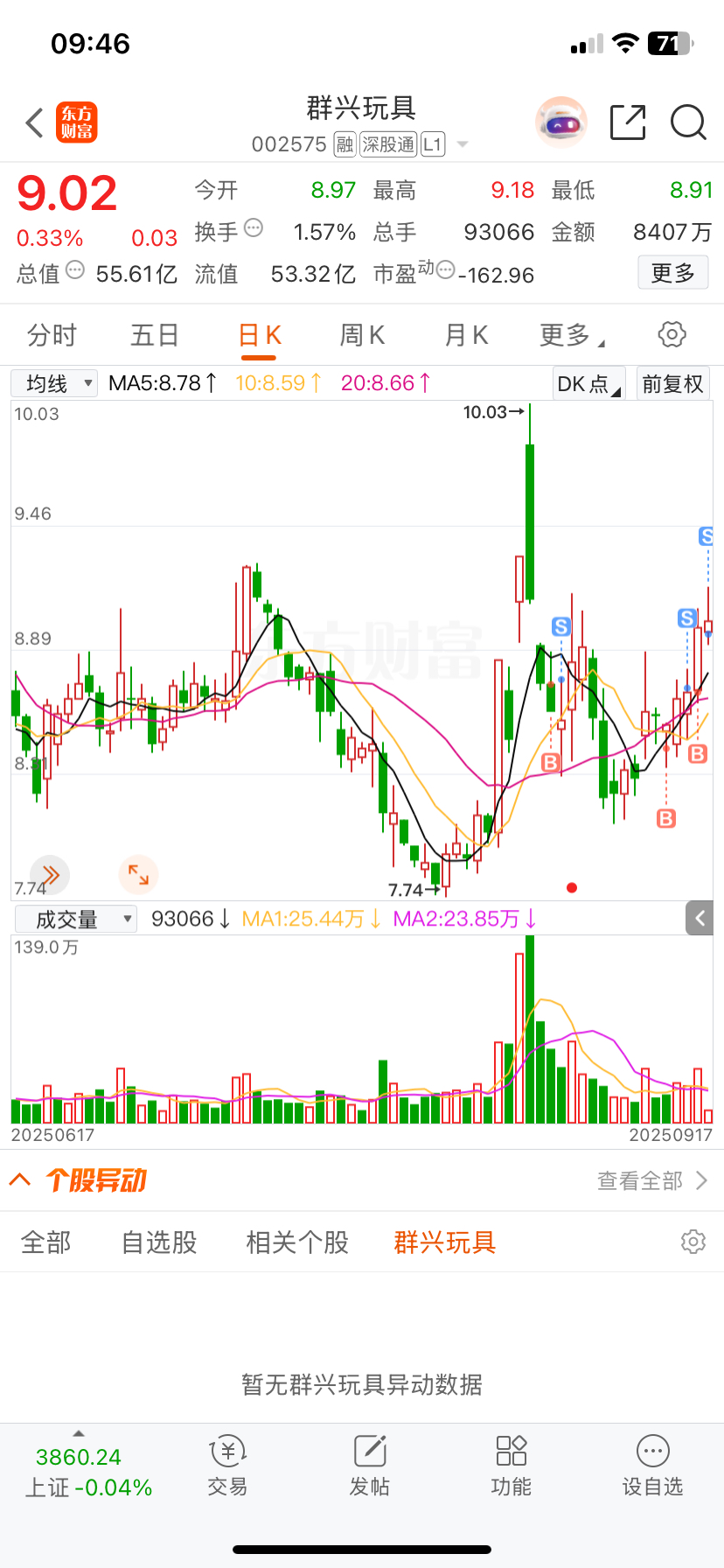Tap the 20:8.66 moving average label
724x1568 pixels.
[386, 383]
